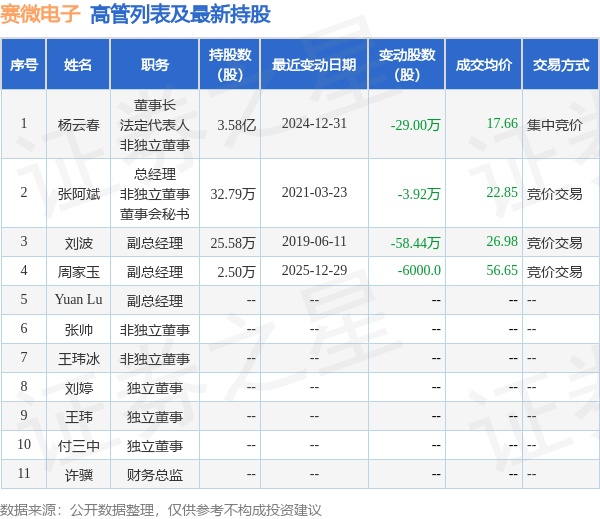This screenshot has width=600, height=519.
Task: Click the 变动股数(股) column header
Action: click(407, 65)
